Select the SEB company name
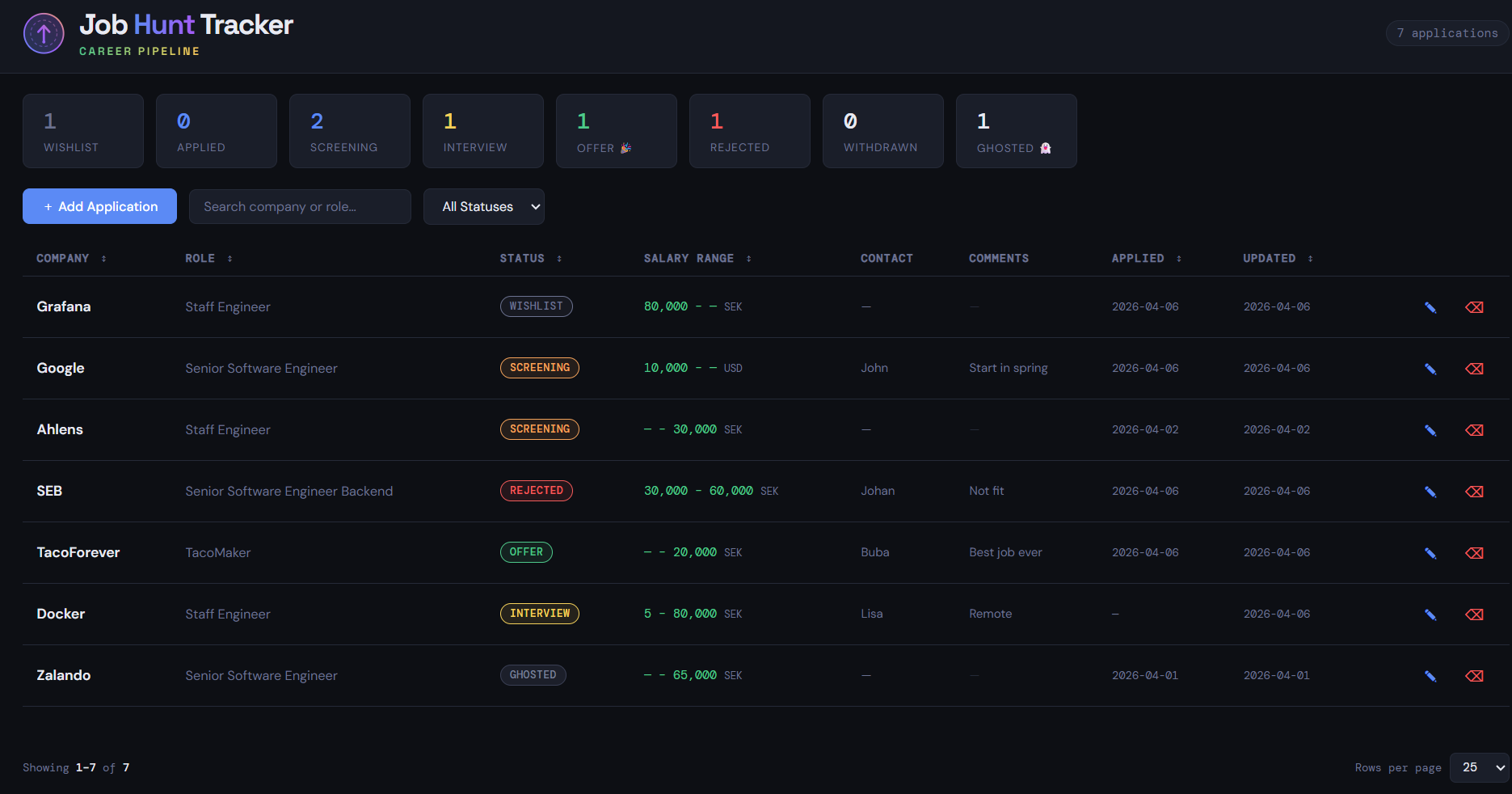The width and height of the screenshot is (1512, 794). coord(49,491)
